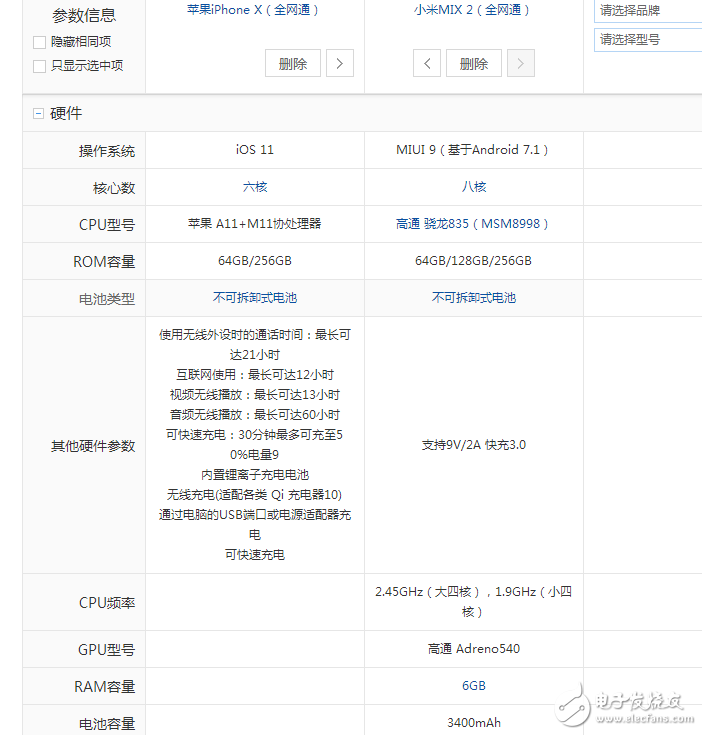The height and width of the screenshot is (735, 702).
Task: Click 苹果 A11+M11协处理器 cell
Action: [x=254, y=224]
